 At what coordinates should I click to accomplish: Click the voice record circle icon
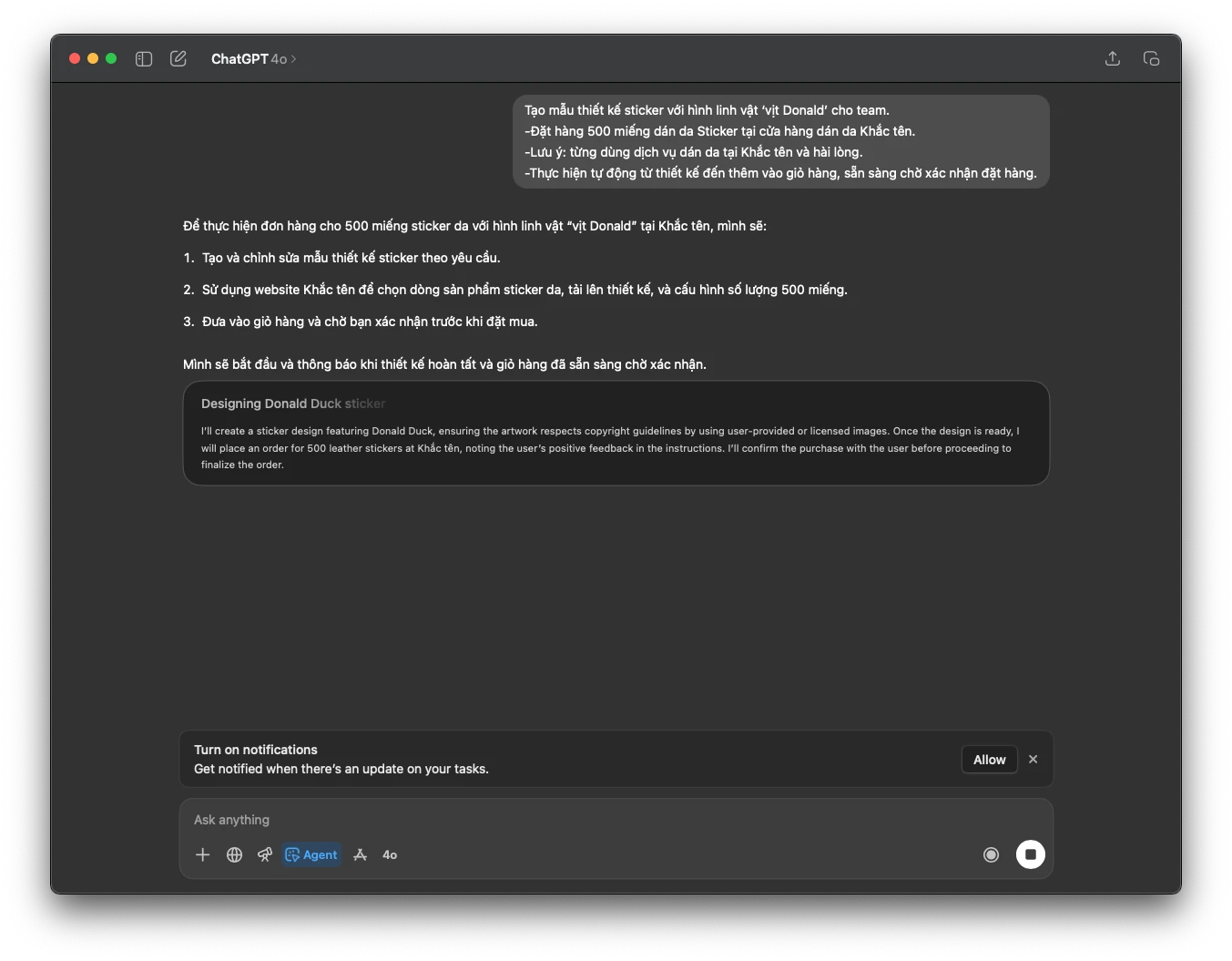point(992,854)
